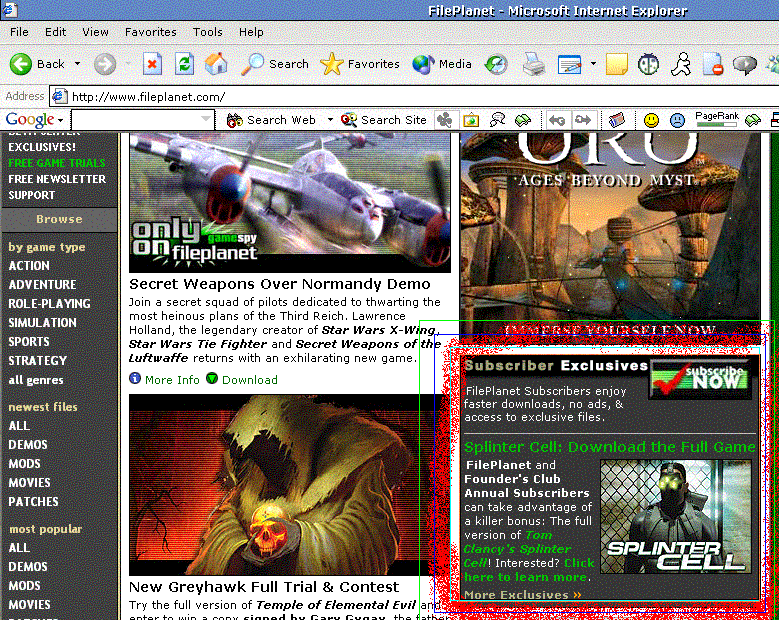Open Secret Weapons Over Normandy Demo headline
This screenshot has height=620, width=779.
tap(280, 284)
